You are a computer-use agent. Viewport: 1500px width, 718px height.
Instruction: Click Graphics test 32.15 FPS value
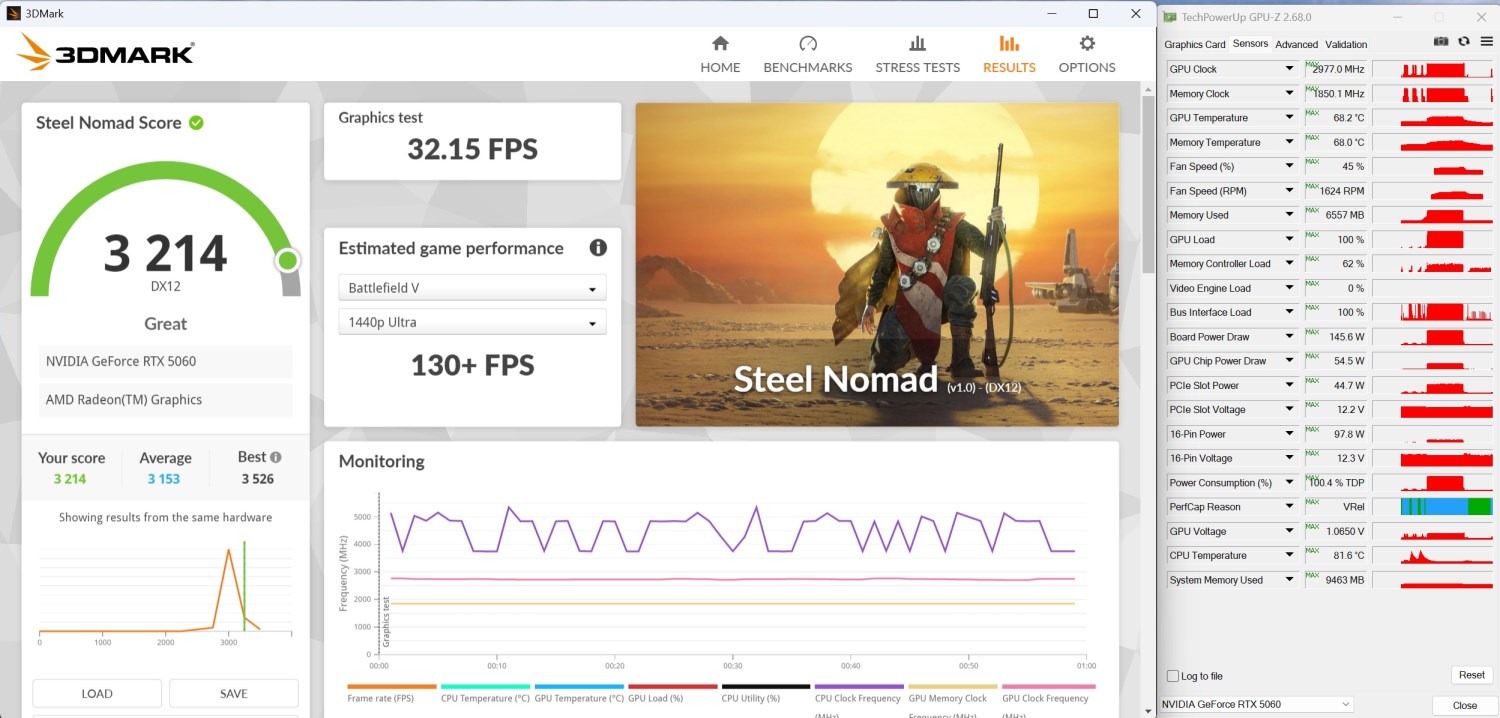pyautogui.click(x=472, y=149)
